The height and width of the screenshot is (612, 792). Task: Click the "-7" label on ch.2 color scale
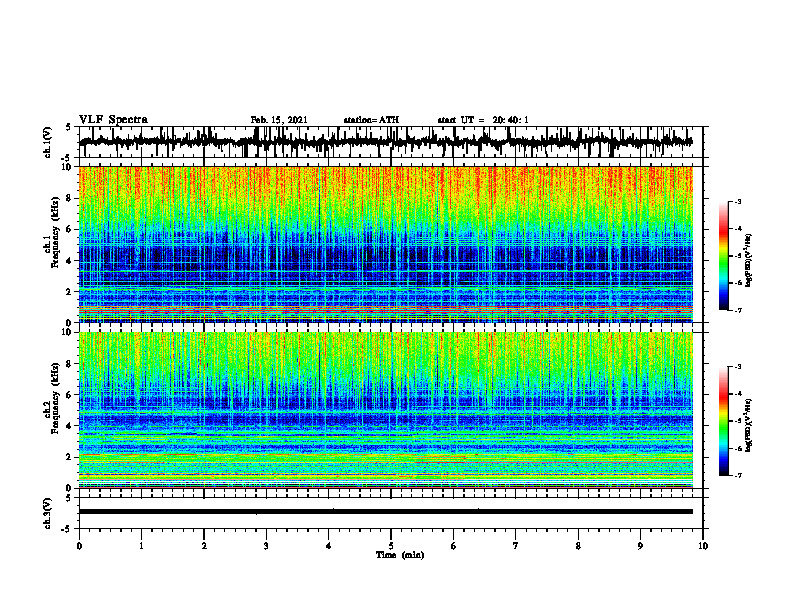tap(738, 476)
